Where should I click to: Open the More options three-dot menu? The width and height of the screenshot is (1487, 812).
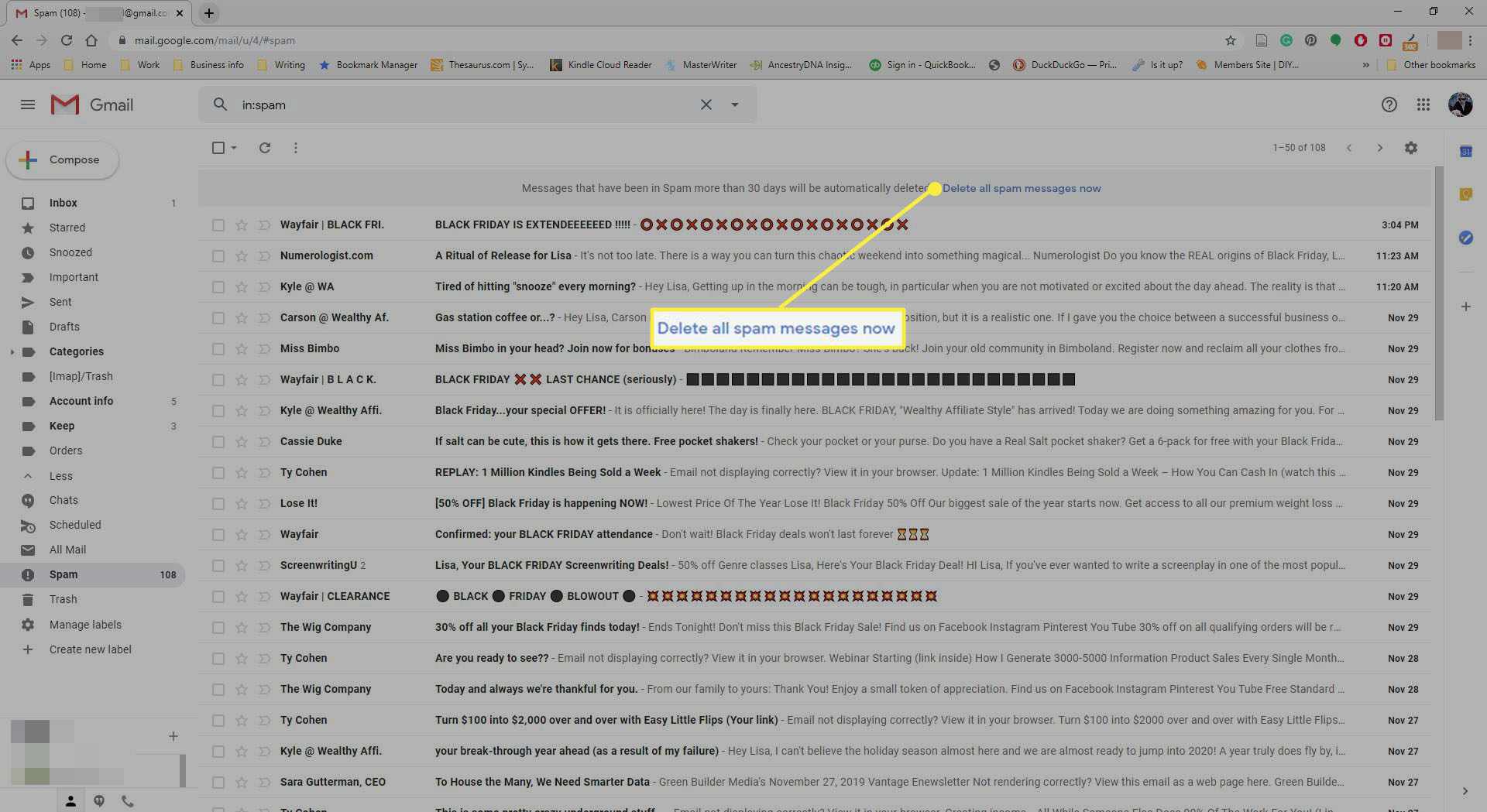click(296, 147)
